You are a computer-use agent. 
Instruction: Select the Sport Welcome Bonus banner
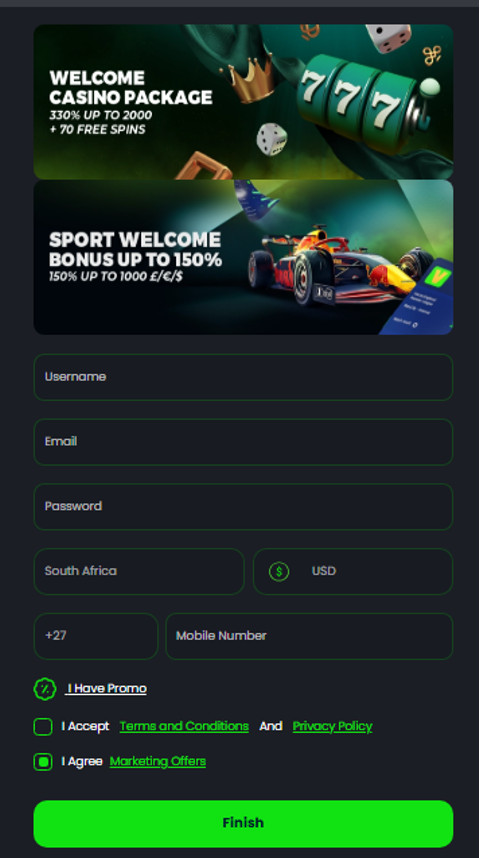pos(243,257)
